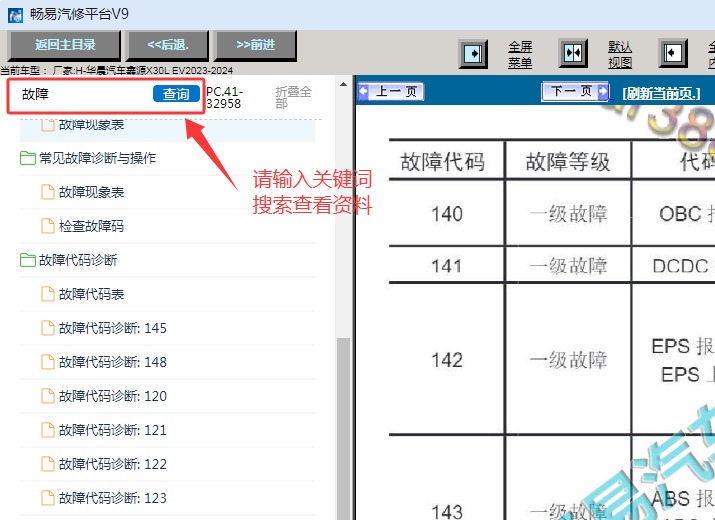Click the document icon beside 故障代码诊断: 122

[48, 464]
